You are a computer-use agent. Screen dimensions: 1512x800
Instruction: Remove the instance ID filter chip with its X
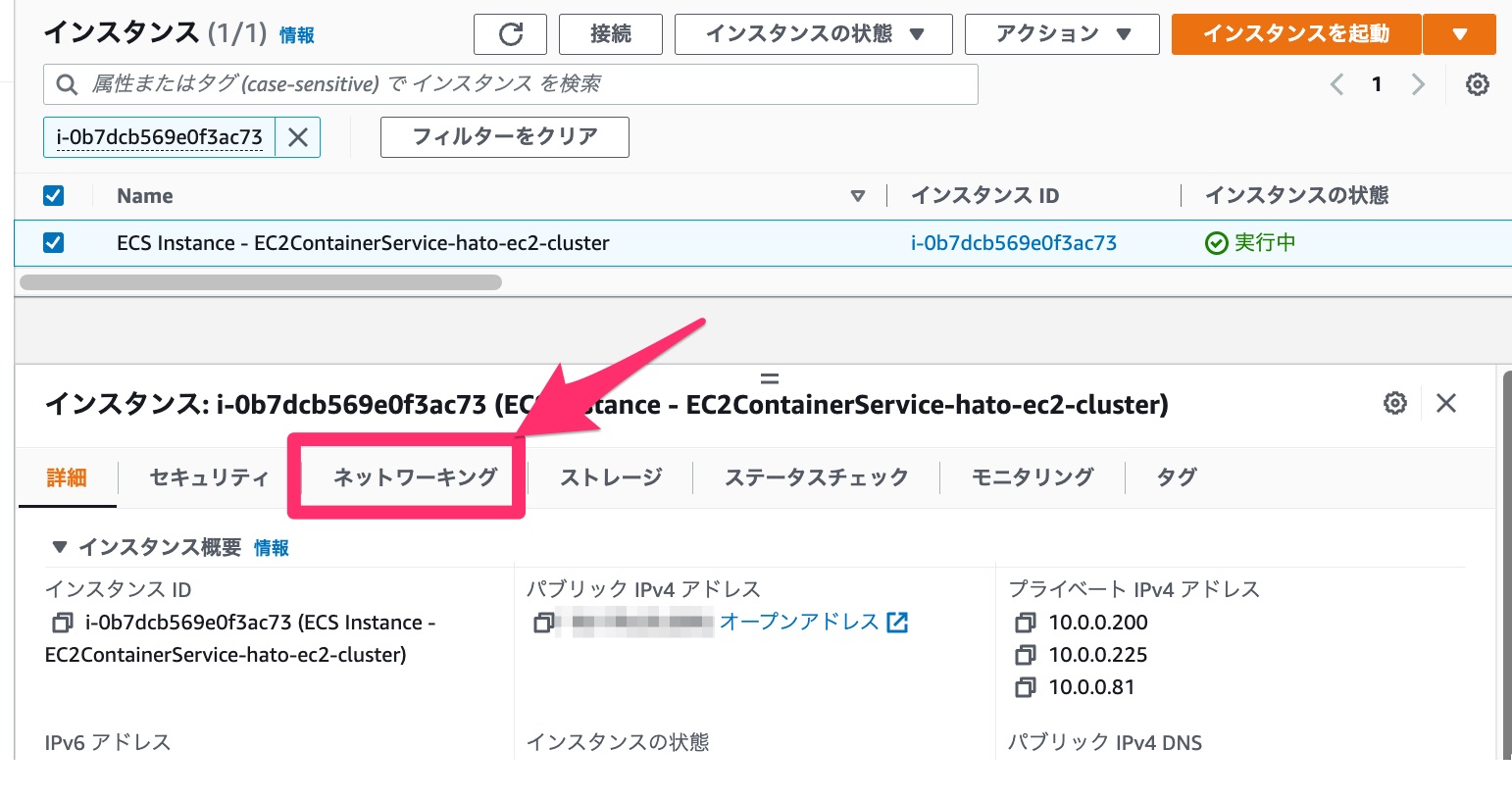[x=297, y=136]
